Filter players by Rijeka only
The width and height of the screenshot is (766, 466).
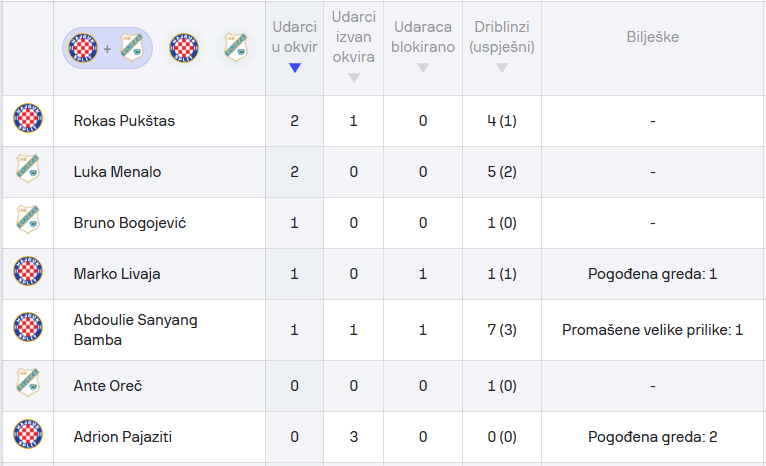pyautogui.click(x=236, y=48)
